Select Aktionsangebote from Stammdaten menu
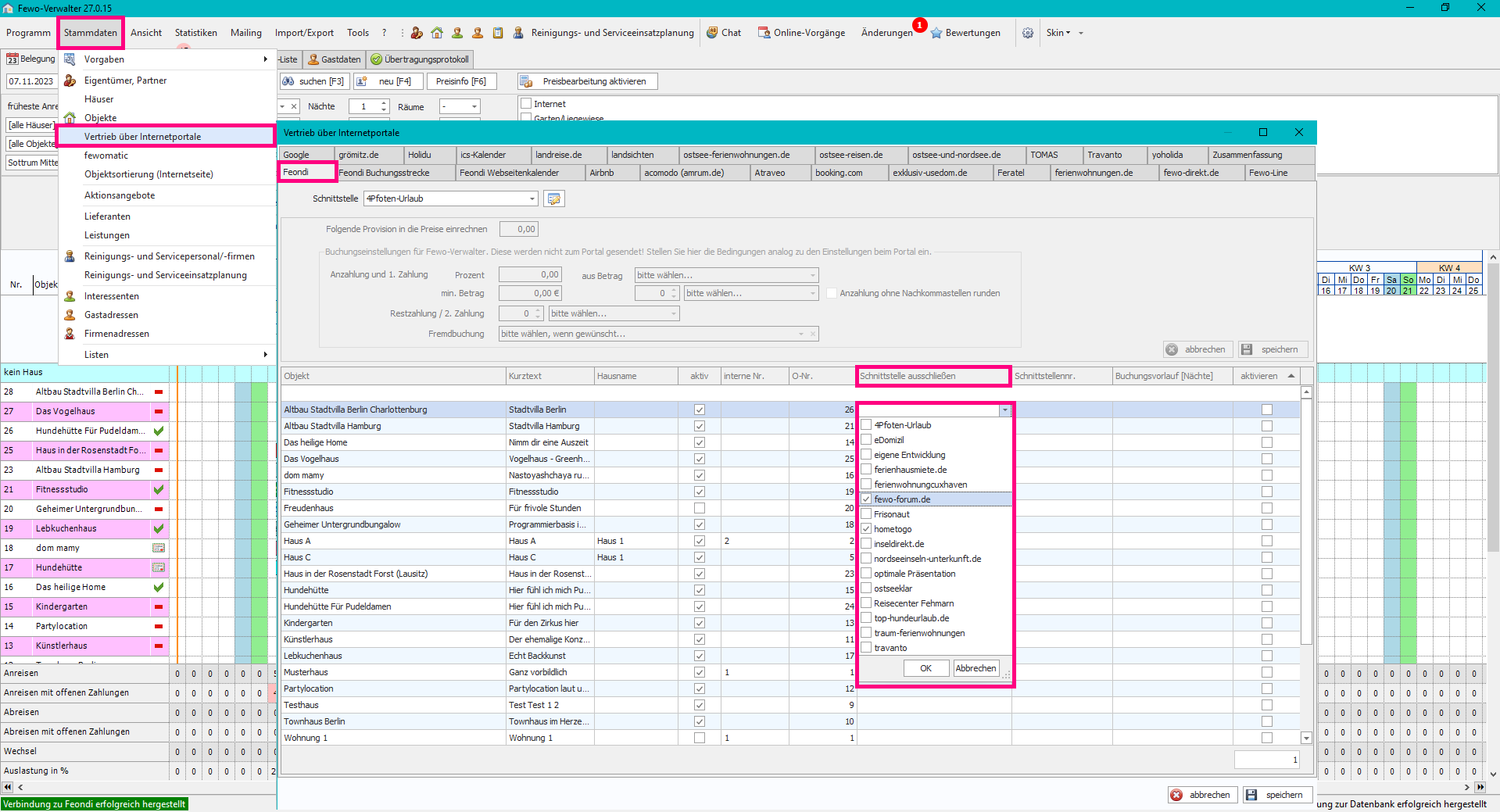This screenshot has height=812, width=1500. [120, 195]
